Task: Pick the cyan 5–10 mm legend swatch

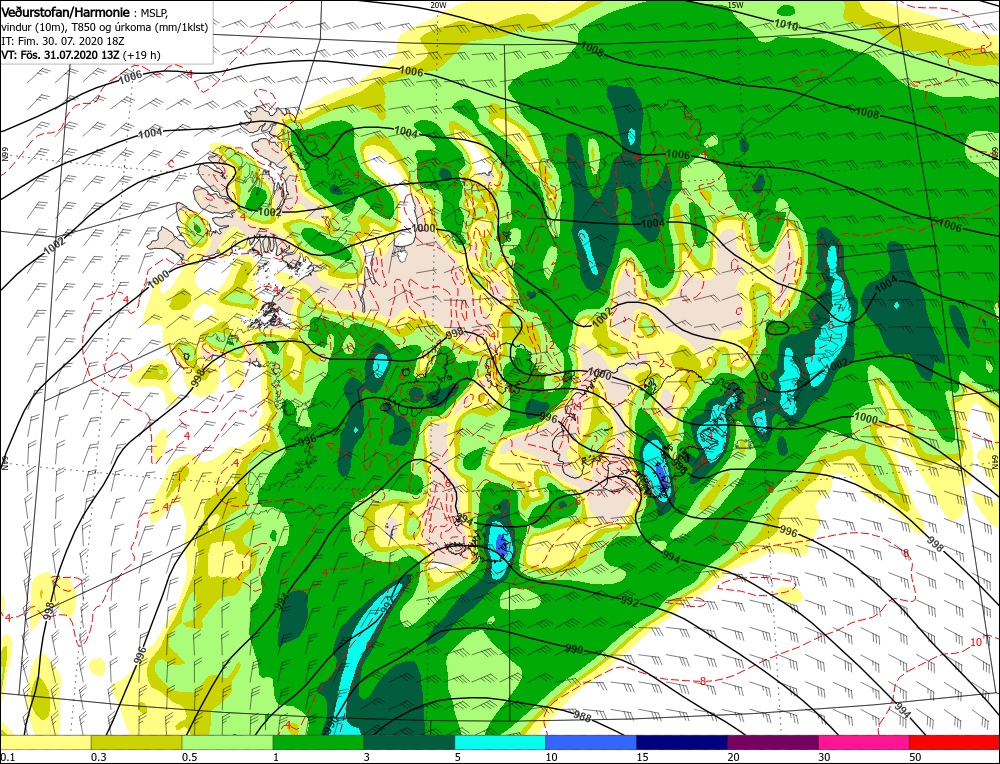Action: click(x=500, y=742)
